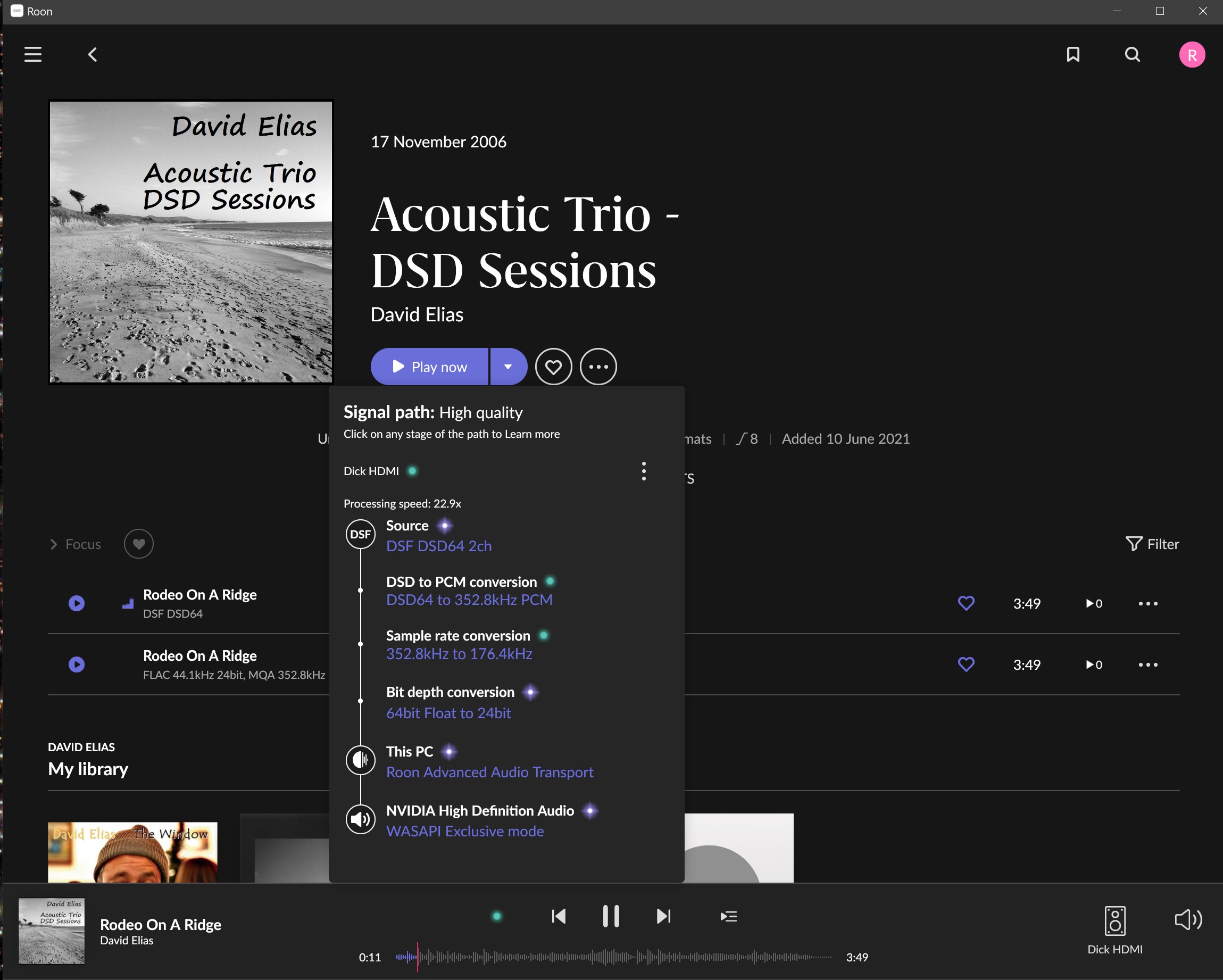Screen dimensions: 1223x980
Task: Expand the Focus chevron
Action: pos(53,544)
